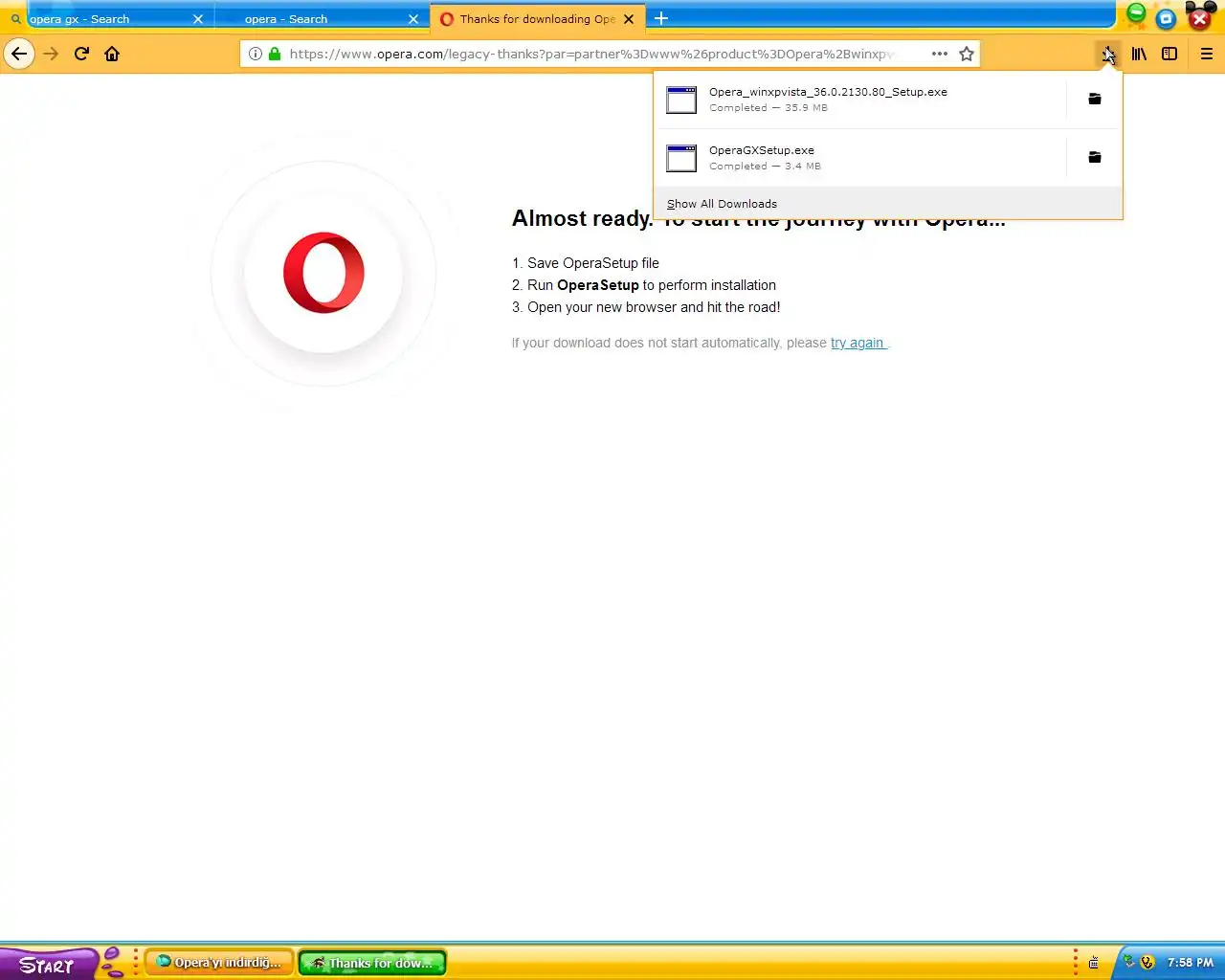Image resolution: width=1225 pixels, height=980 pixels.
Task: Open the Library toolbar icon
Action: (x=1139, y=54)
